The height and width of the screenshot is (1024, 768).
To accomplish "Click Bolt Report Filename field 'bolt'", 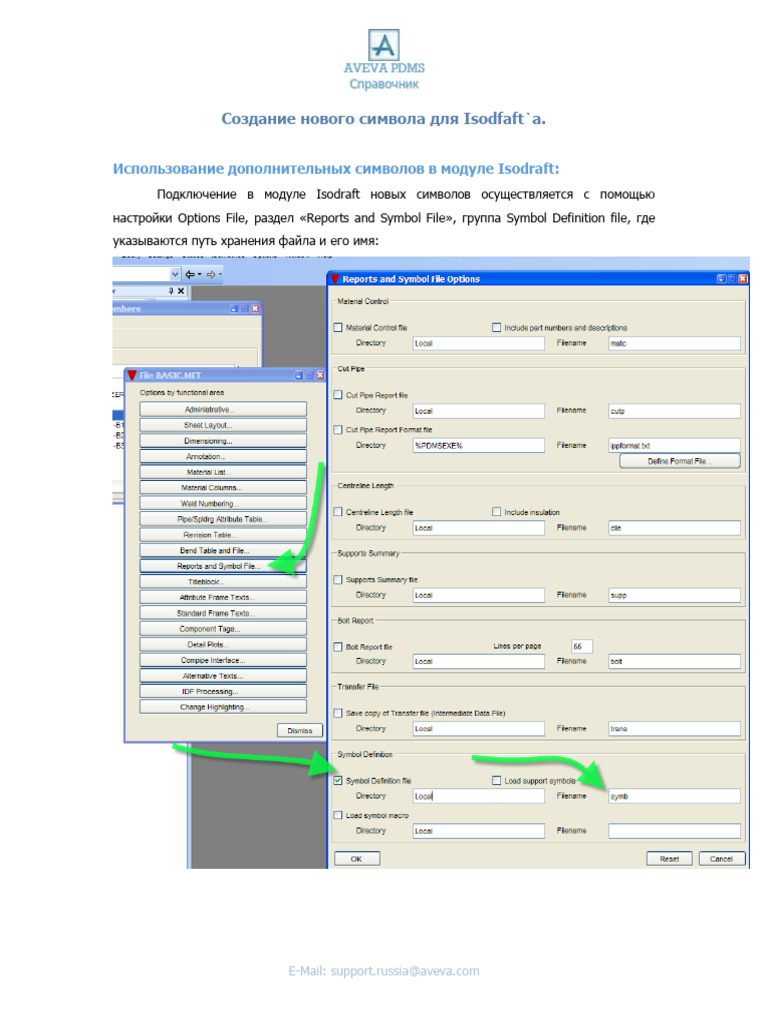I will tap(675, 662).
